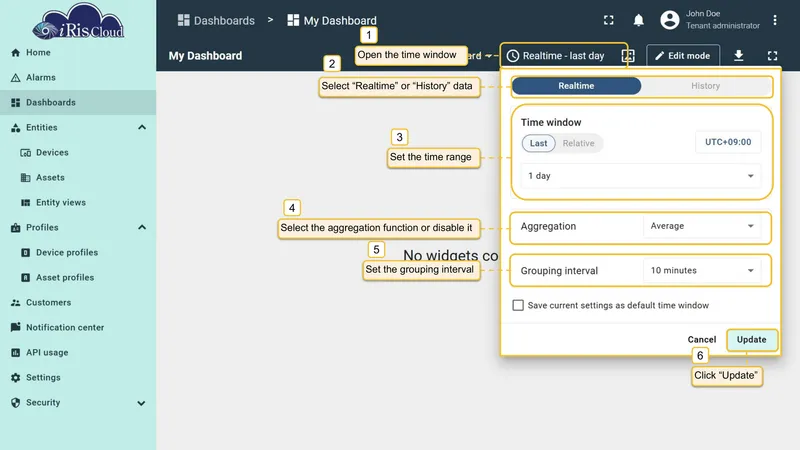
Task: Open the Assets sidebar entry
Action: coord(78,178)
